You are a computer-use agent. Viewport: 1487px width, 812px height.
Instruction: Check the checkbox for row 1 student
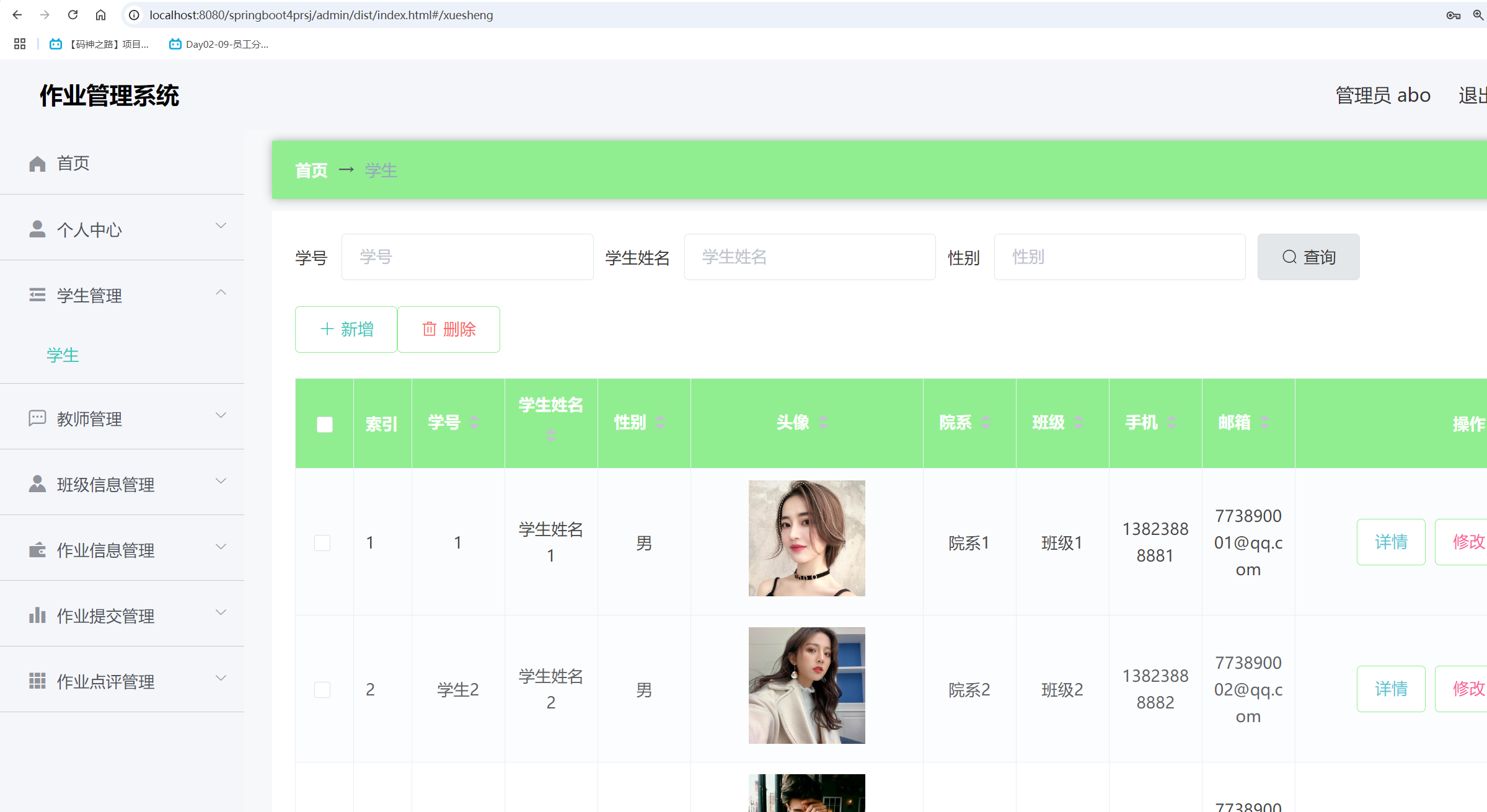click(322, 543)
